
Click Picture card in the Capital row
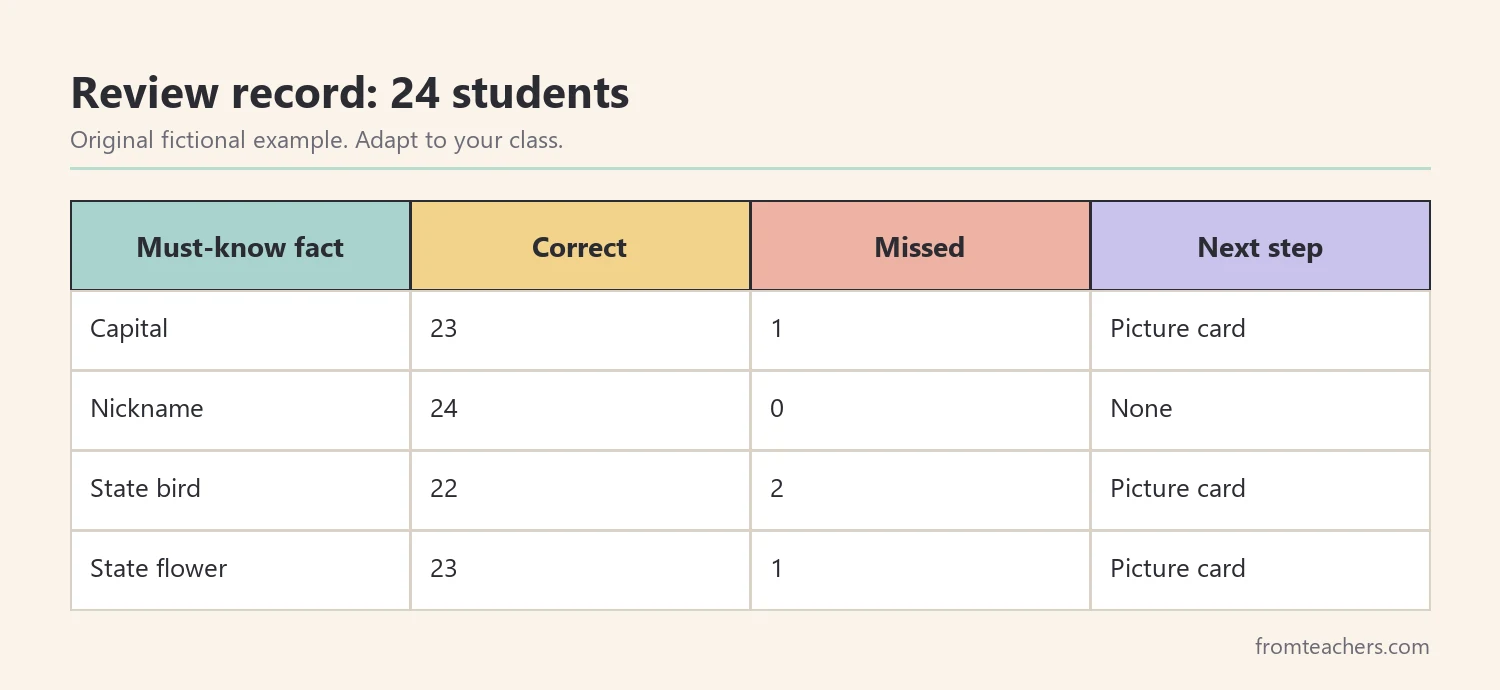1260,330
